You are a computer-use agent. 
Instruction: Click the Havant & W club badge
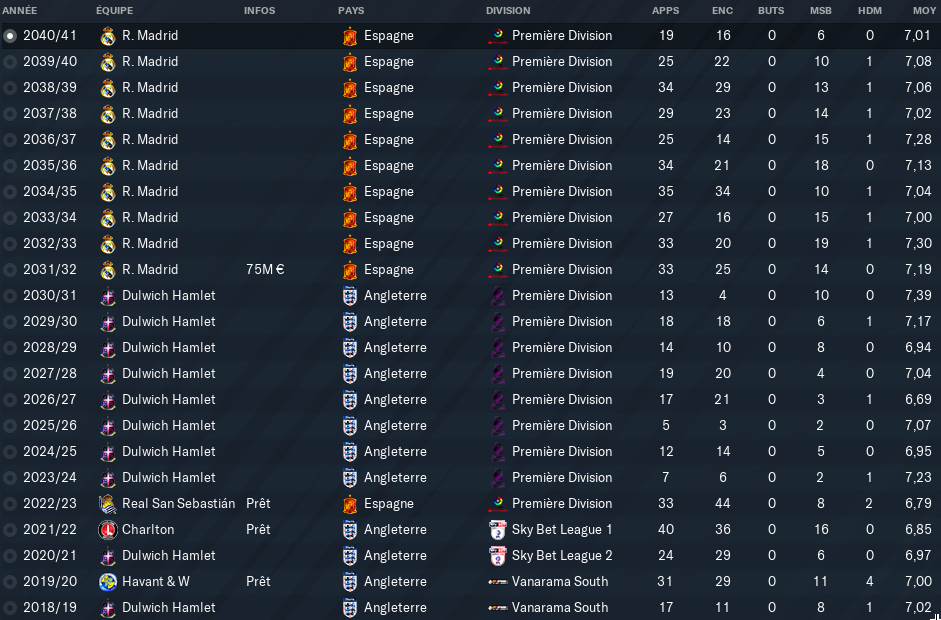(x=107, y=582)
